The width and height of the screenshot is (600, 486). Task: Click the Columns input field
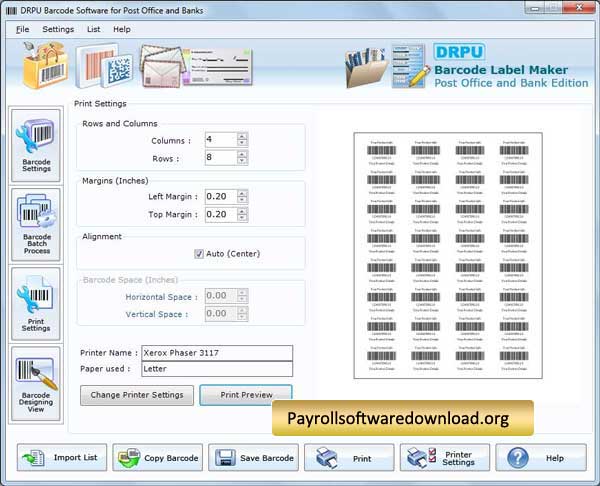[221, 139]
